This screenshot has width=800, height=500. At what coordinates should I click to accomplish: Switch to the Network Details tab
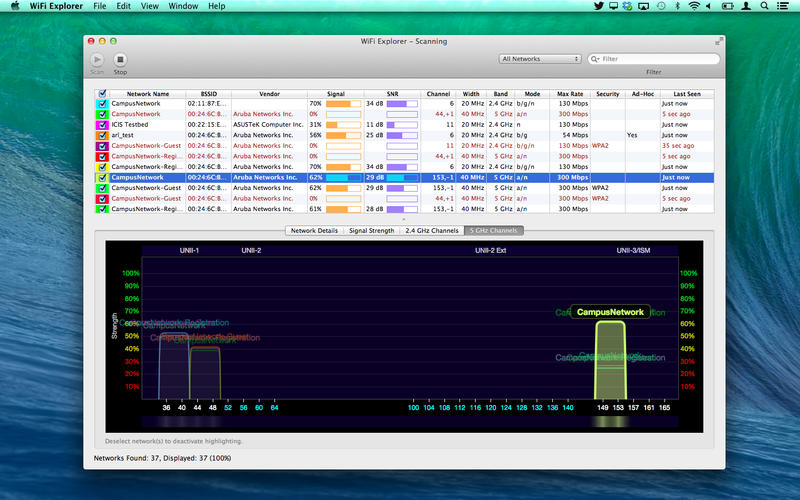pos(314,231)
